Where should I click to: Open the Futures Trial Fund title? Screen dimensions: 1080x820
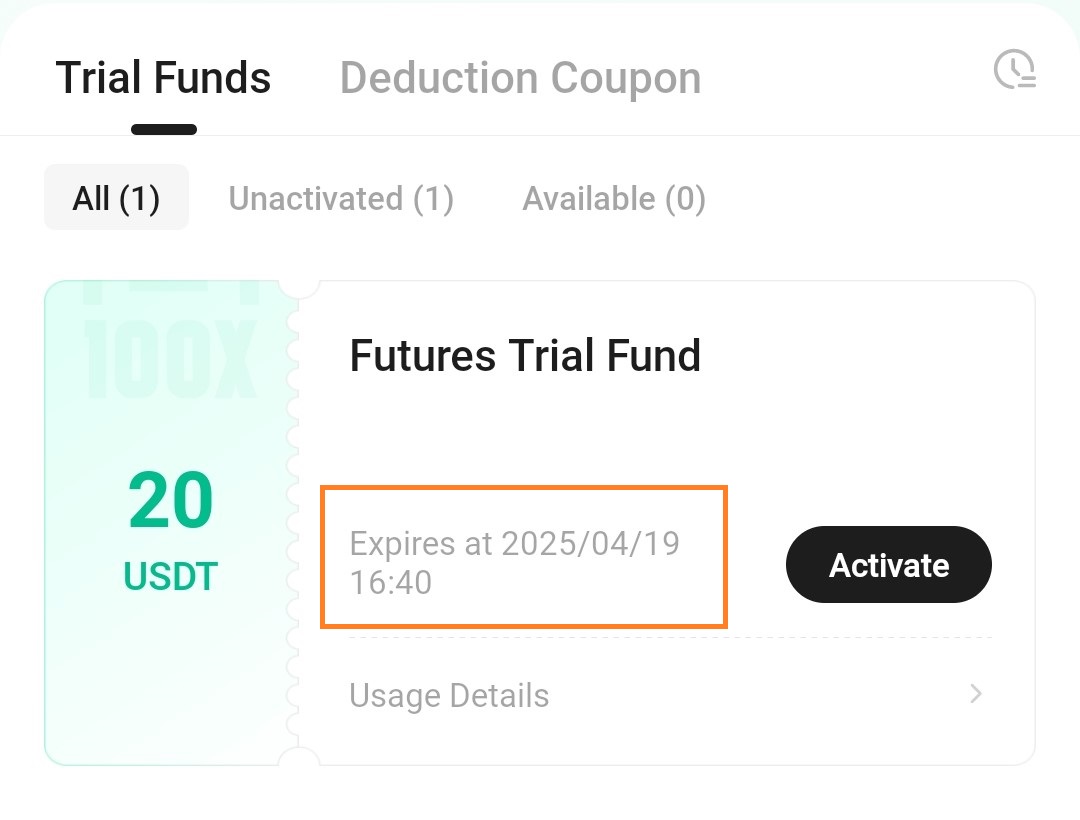pos(525,355)
